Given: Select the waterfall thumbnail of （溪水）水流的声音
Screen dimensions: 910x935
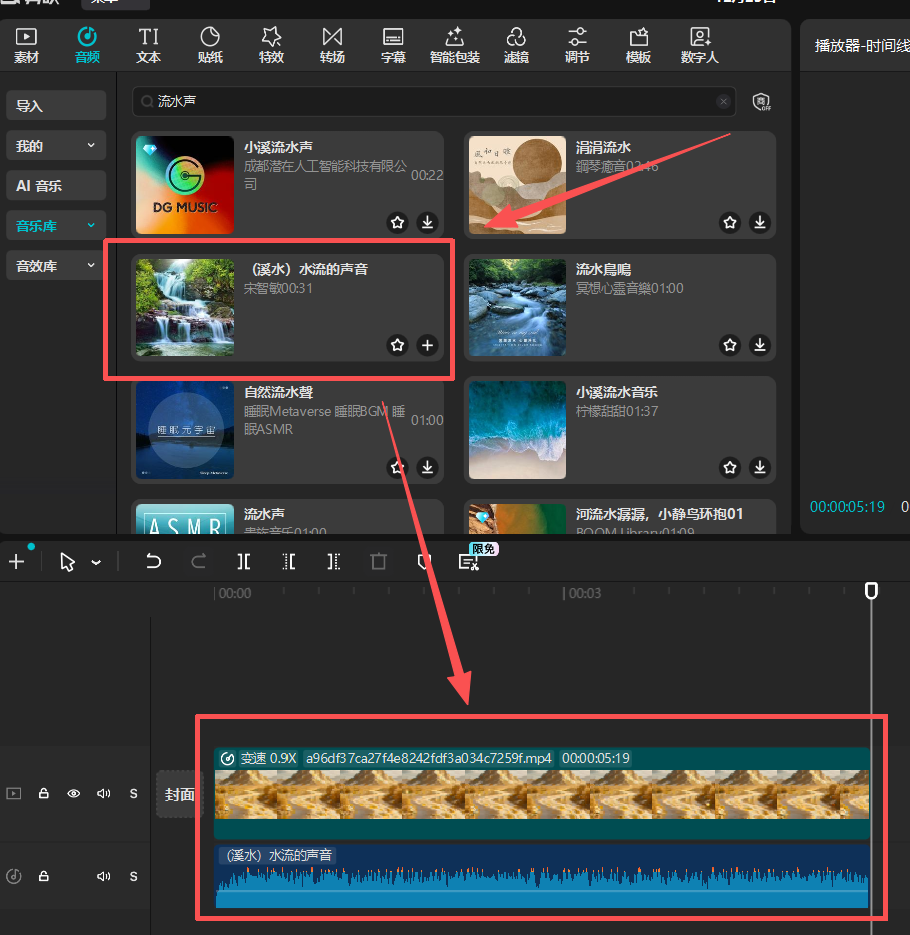Looking at the screenshot, I should click(185, 307).
